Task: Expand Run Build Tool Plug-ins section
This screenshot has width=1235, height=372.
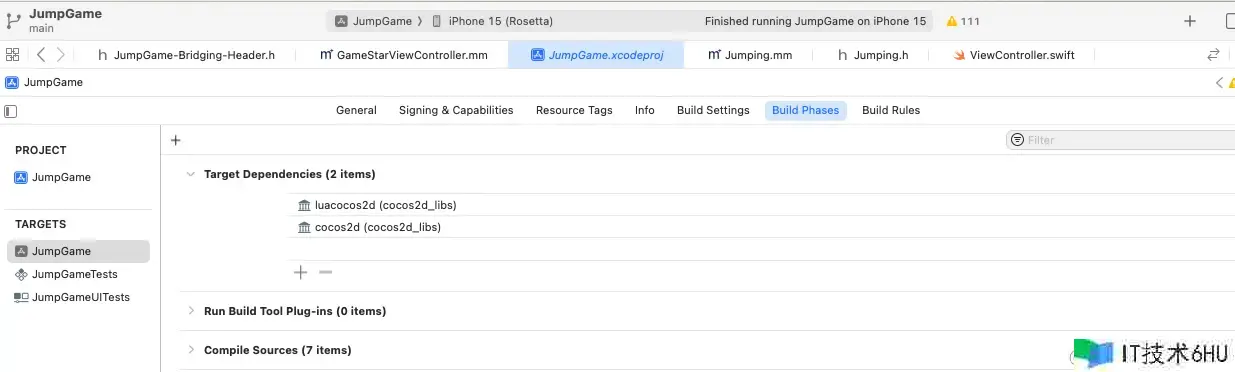Action: (x=190, y=311)
